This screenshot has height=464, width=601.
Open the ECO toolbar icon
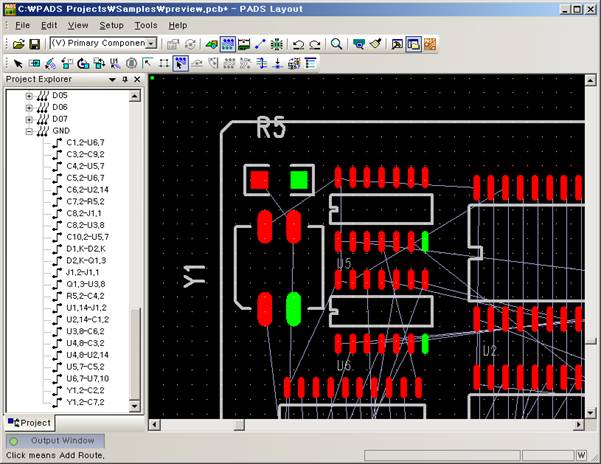[260, 44]
